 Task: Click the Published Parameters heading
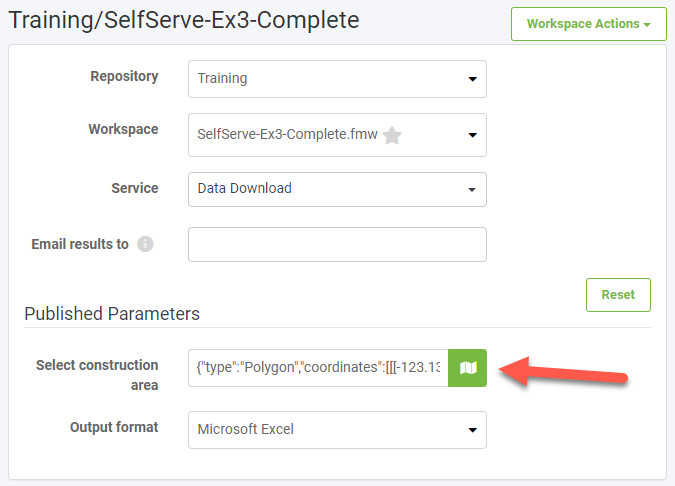pos(112,314)
